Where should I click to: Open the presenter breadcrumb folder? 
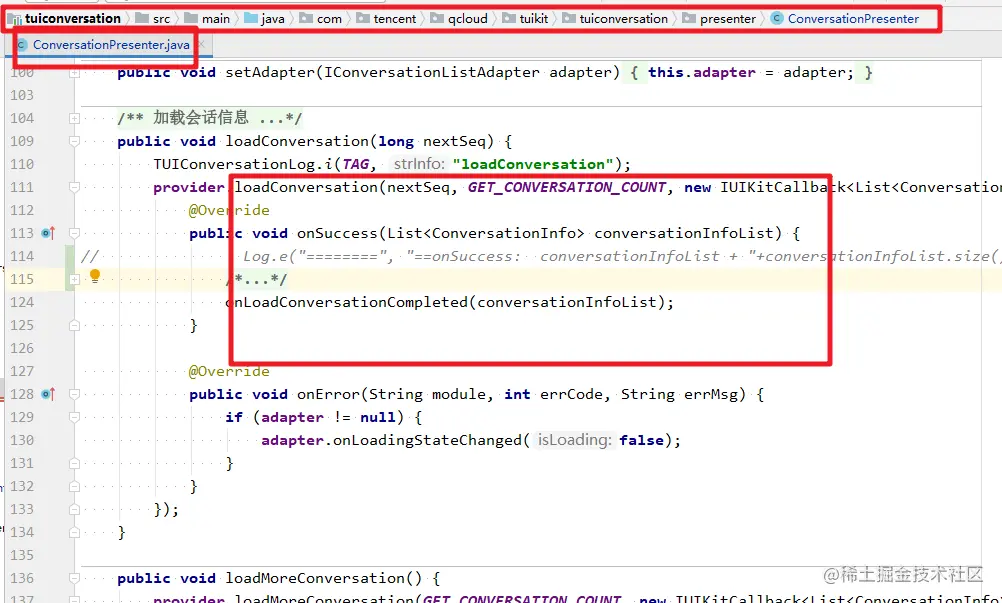pos(720,19)
